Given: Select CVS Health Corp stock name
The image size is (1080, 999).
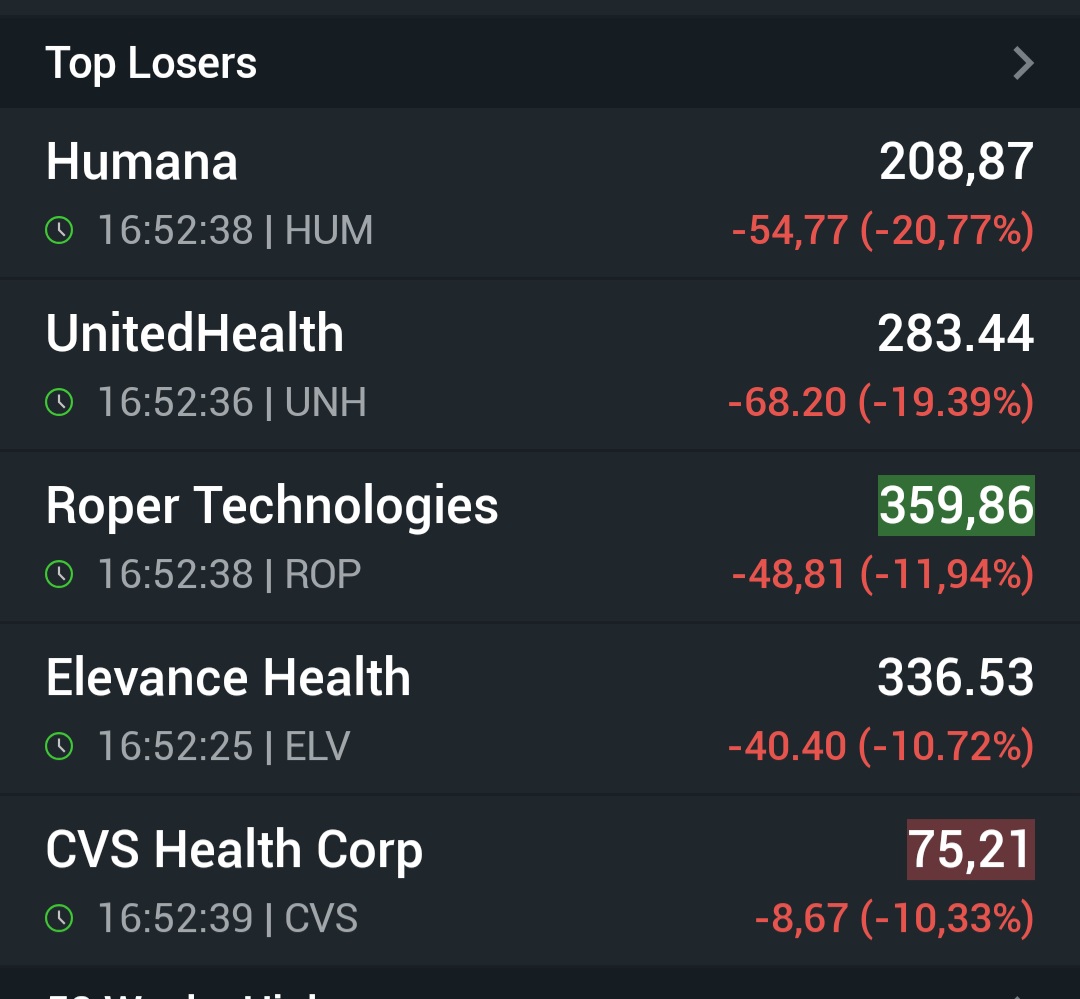Looking at the screenshot, I should click(234, 850).
